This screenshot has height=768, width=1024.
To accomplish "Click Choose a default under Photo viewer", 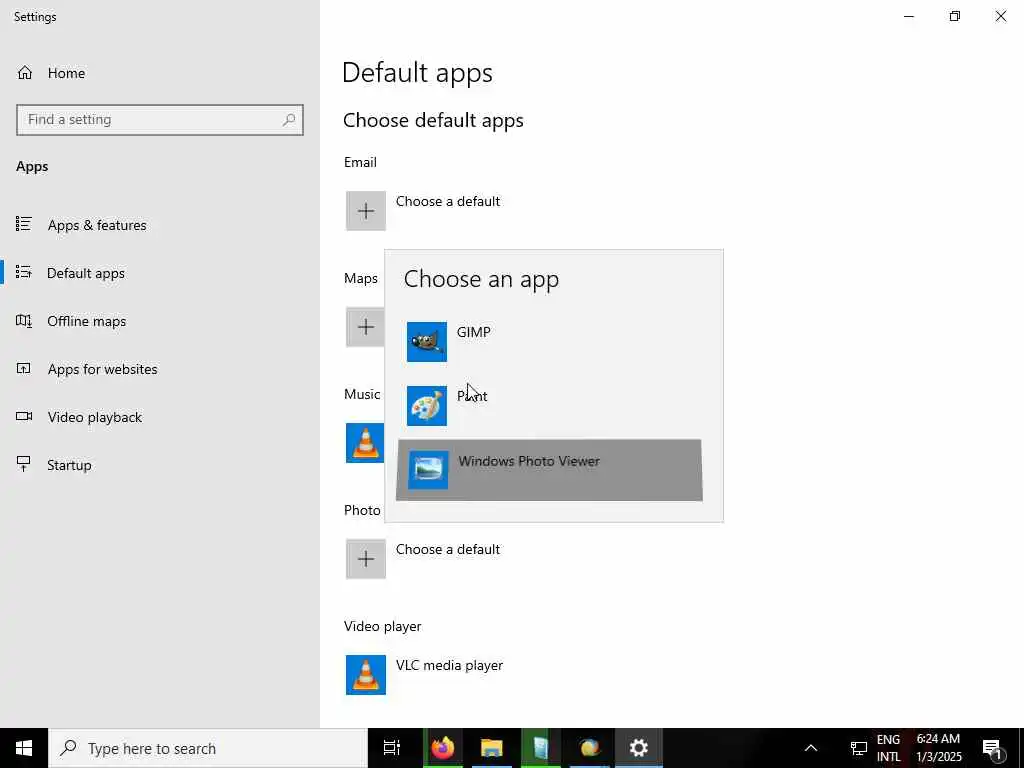I will [x=448, y=549].
